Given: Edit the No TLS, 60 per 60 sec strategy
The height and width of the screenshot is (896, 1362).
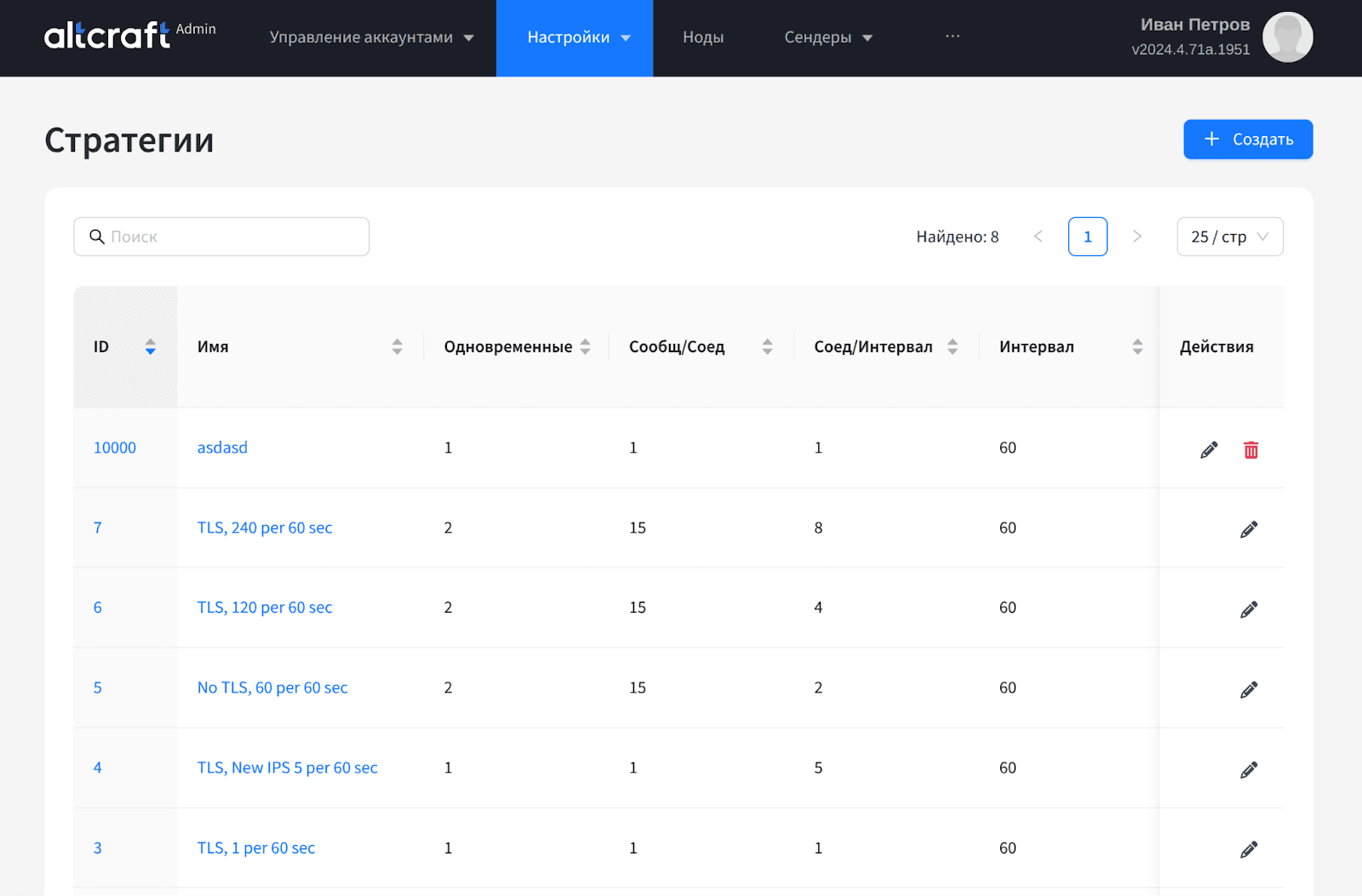Looking at the screenshot, I should point(1248,689).
